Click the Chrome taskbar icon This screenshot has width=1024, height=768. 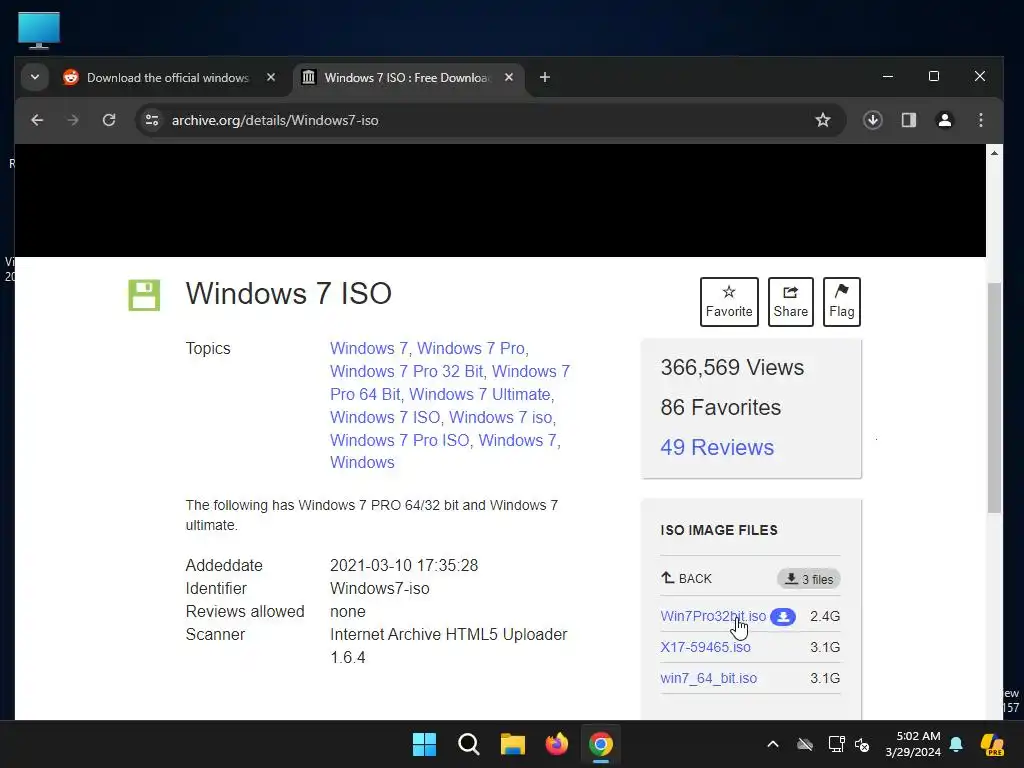(x=601, y=744)
